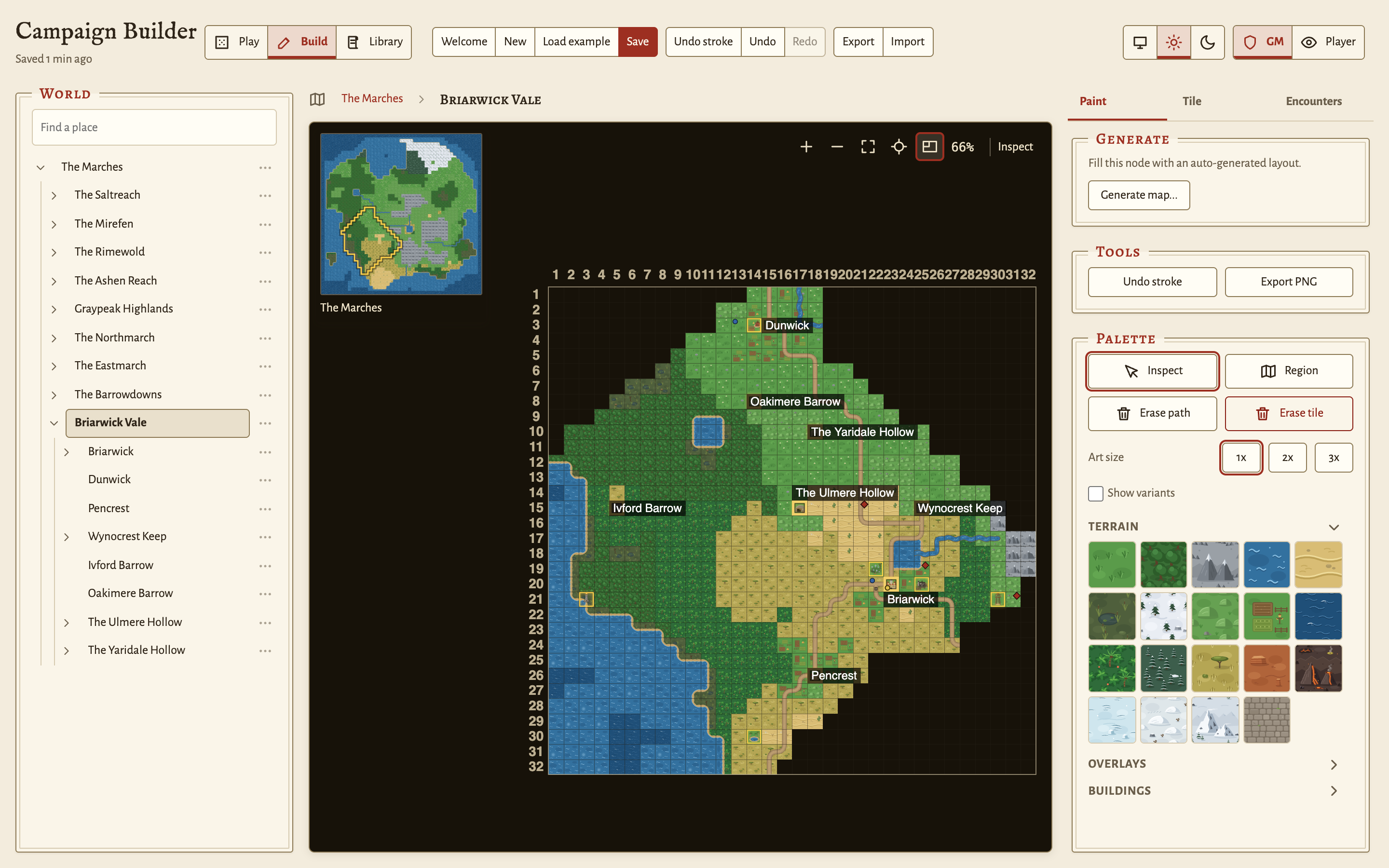Focus the Find a place search field
1389x868 pixels.
[x=154, y=127]
